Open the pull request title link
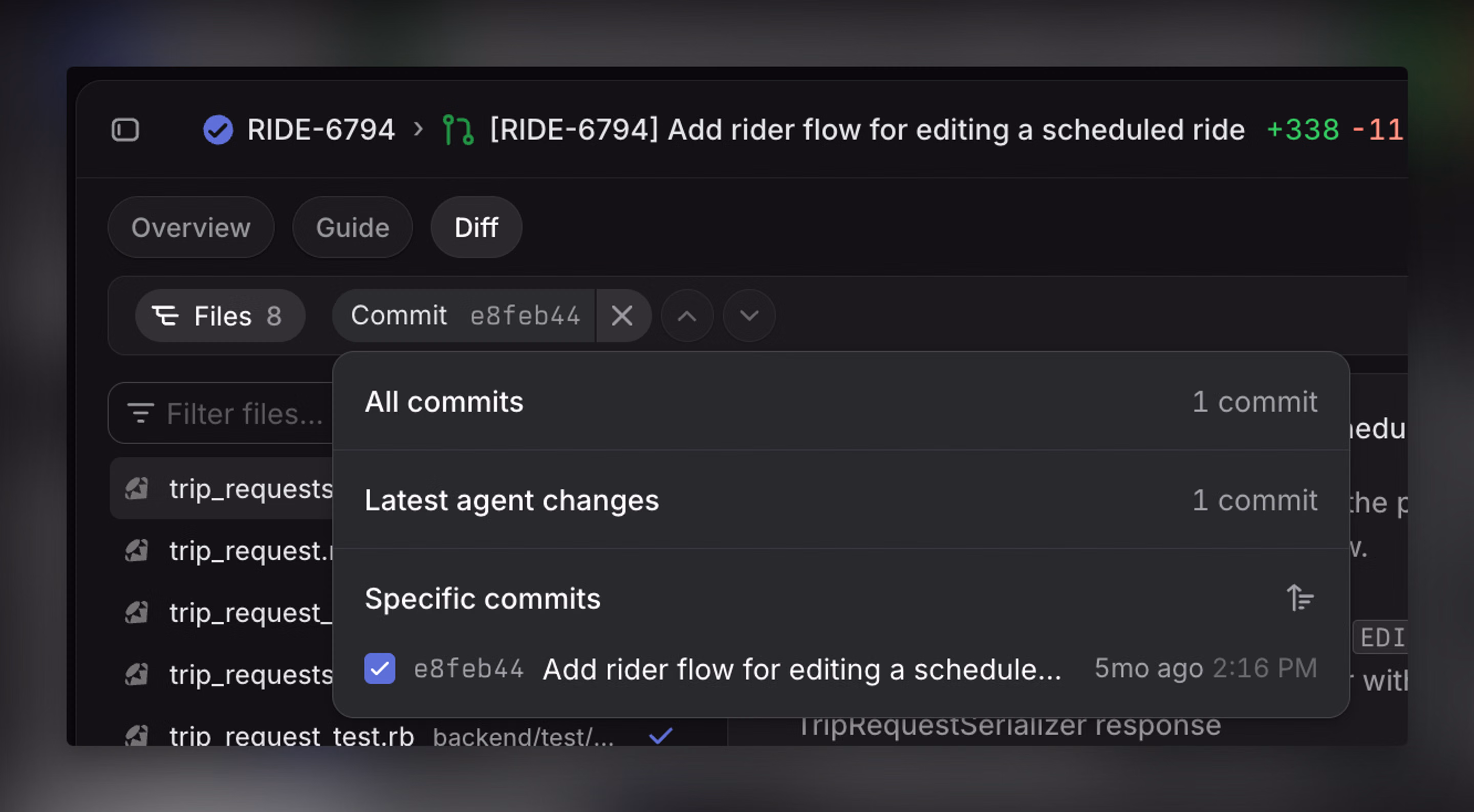The height and width of the screenshot is (812, 1474). click(x=867, y=129)
